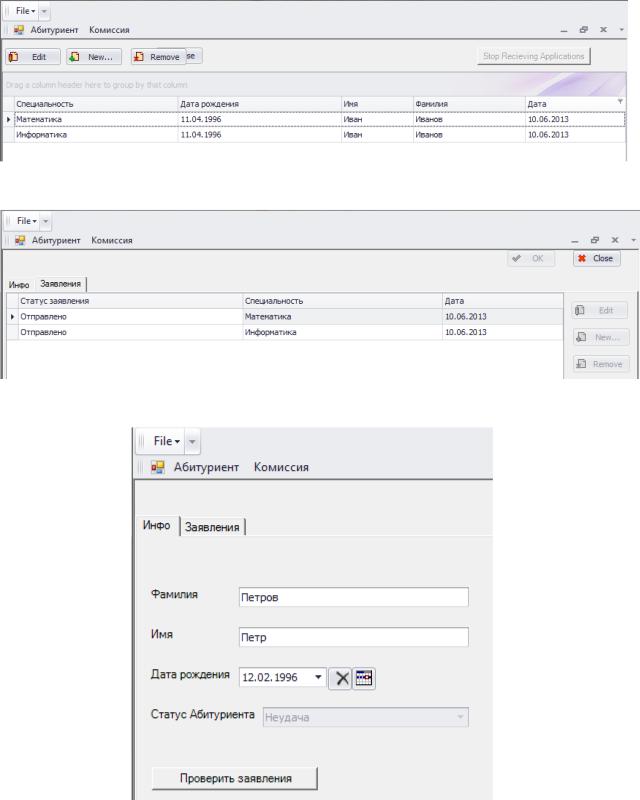Click row indicator arrow beside Отправлено Математика
The image size is (640, 800).
tap(12, 317)
